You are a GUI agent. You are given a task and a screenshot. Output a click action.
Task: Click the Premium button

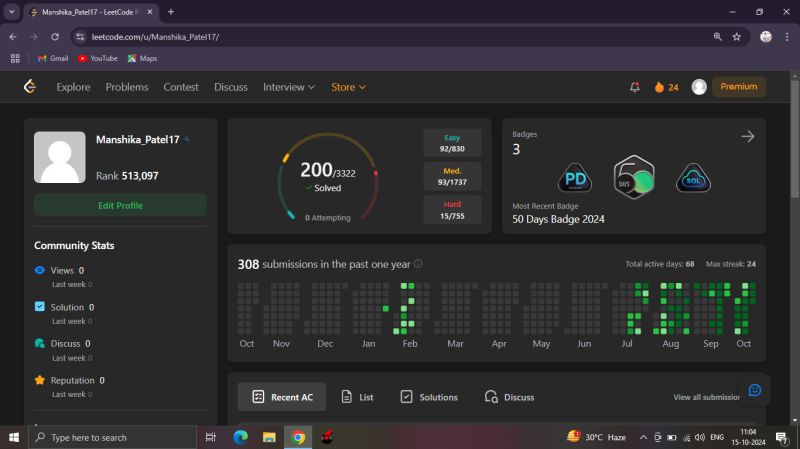pos(738,87)
